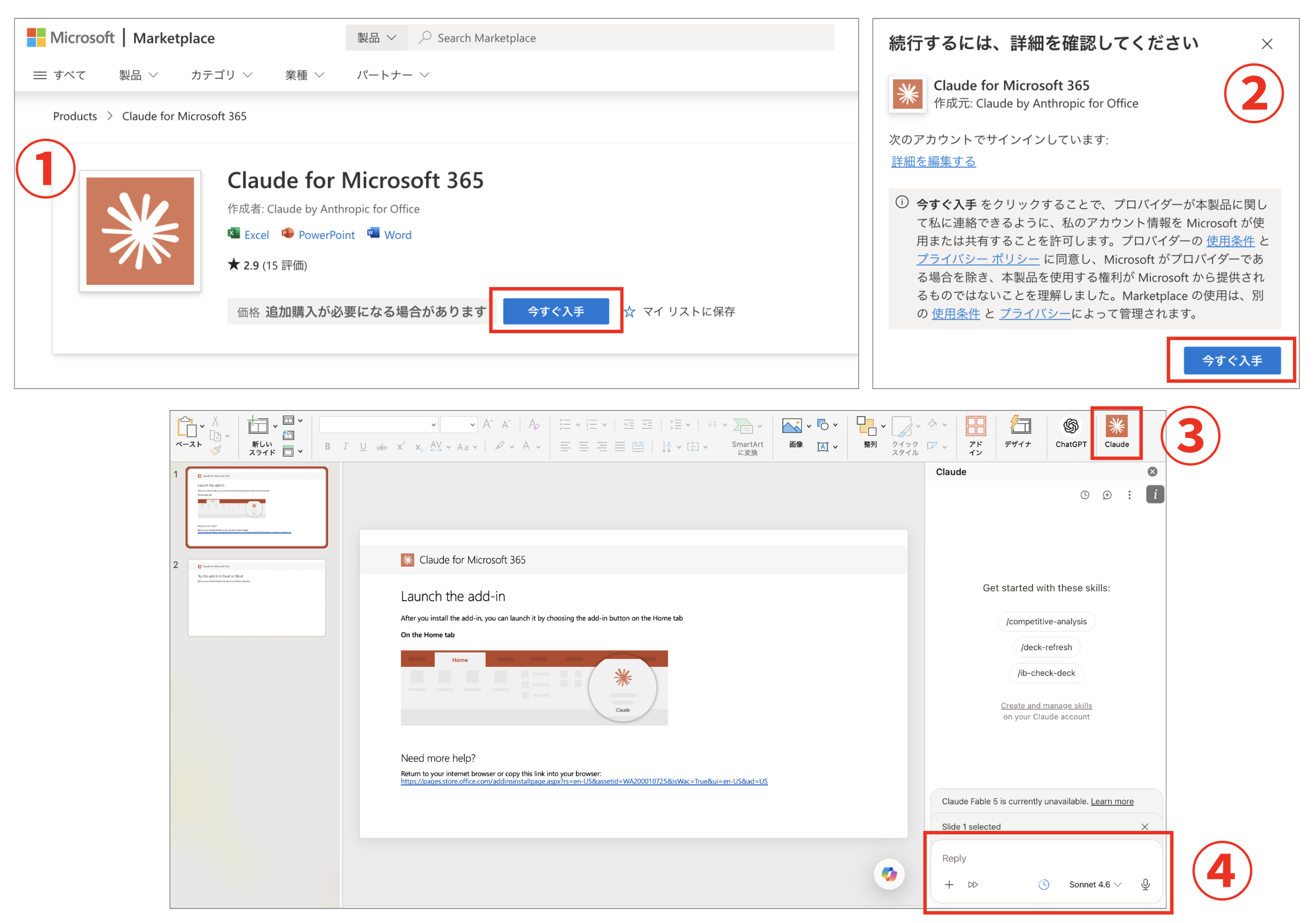The width and height of the screenshot is (1316, 923).
Task: Open the すべて hamburger menu in Marketplace
Action: 59,75
